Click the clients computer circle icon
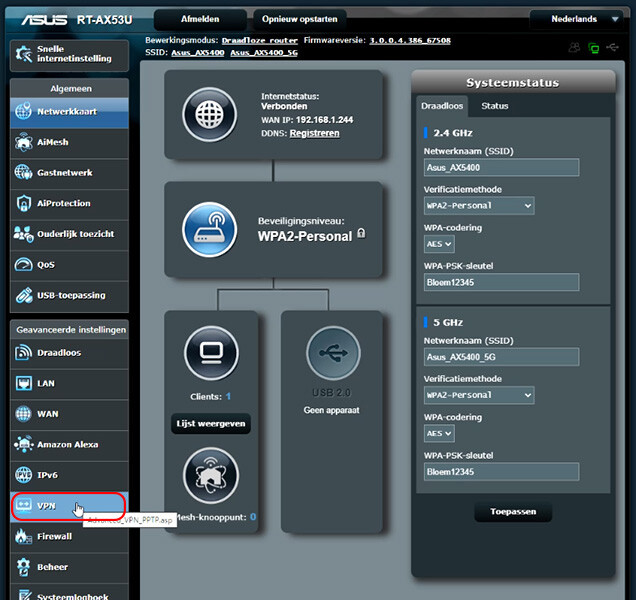Viewport: 636px width, 600px height. 211,353
